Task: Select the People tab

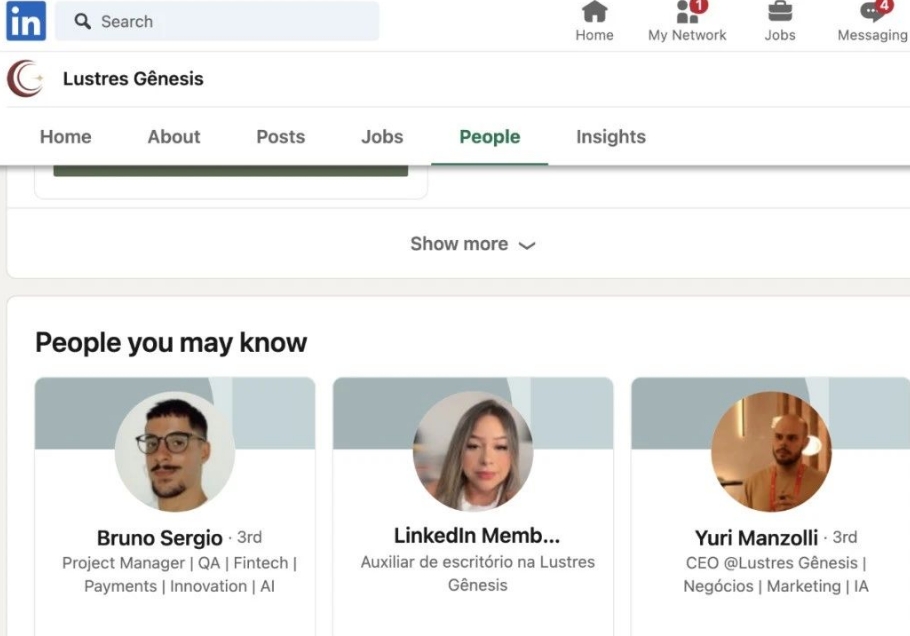Action: pyautogui.click(x=490, y=137)
